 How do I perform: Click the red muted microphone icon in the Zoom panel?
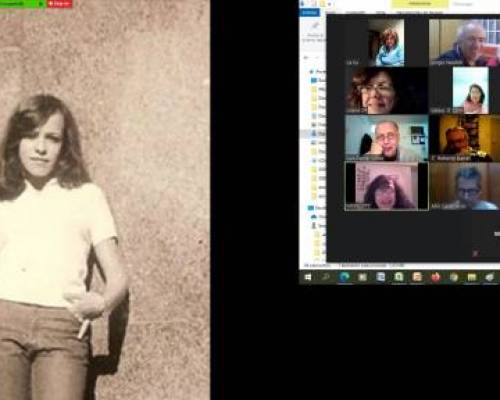point(476,254)
